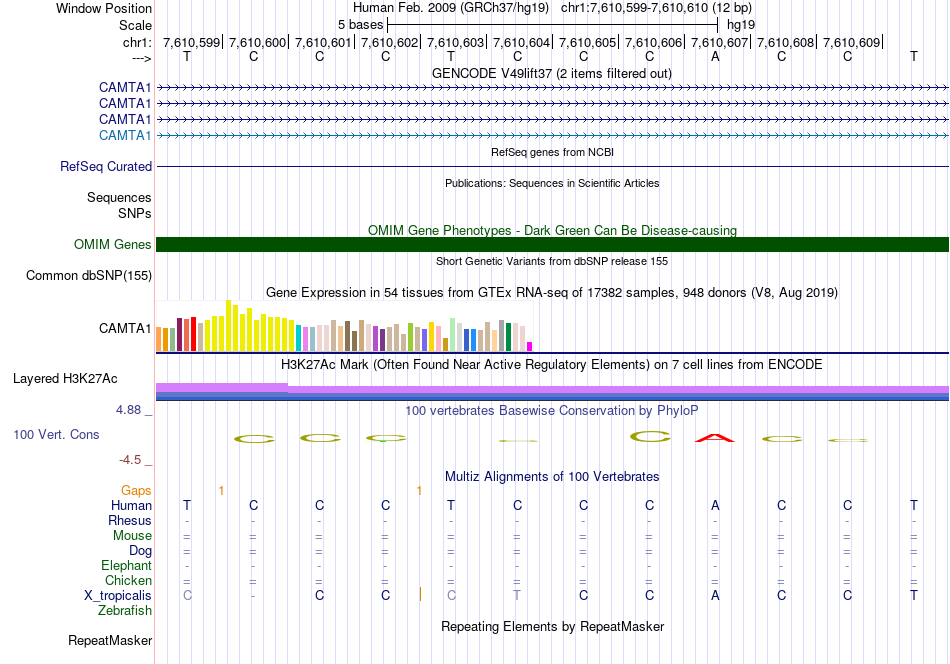Click the purple H3K27Ac signal band

click(552, 389)
